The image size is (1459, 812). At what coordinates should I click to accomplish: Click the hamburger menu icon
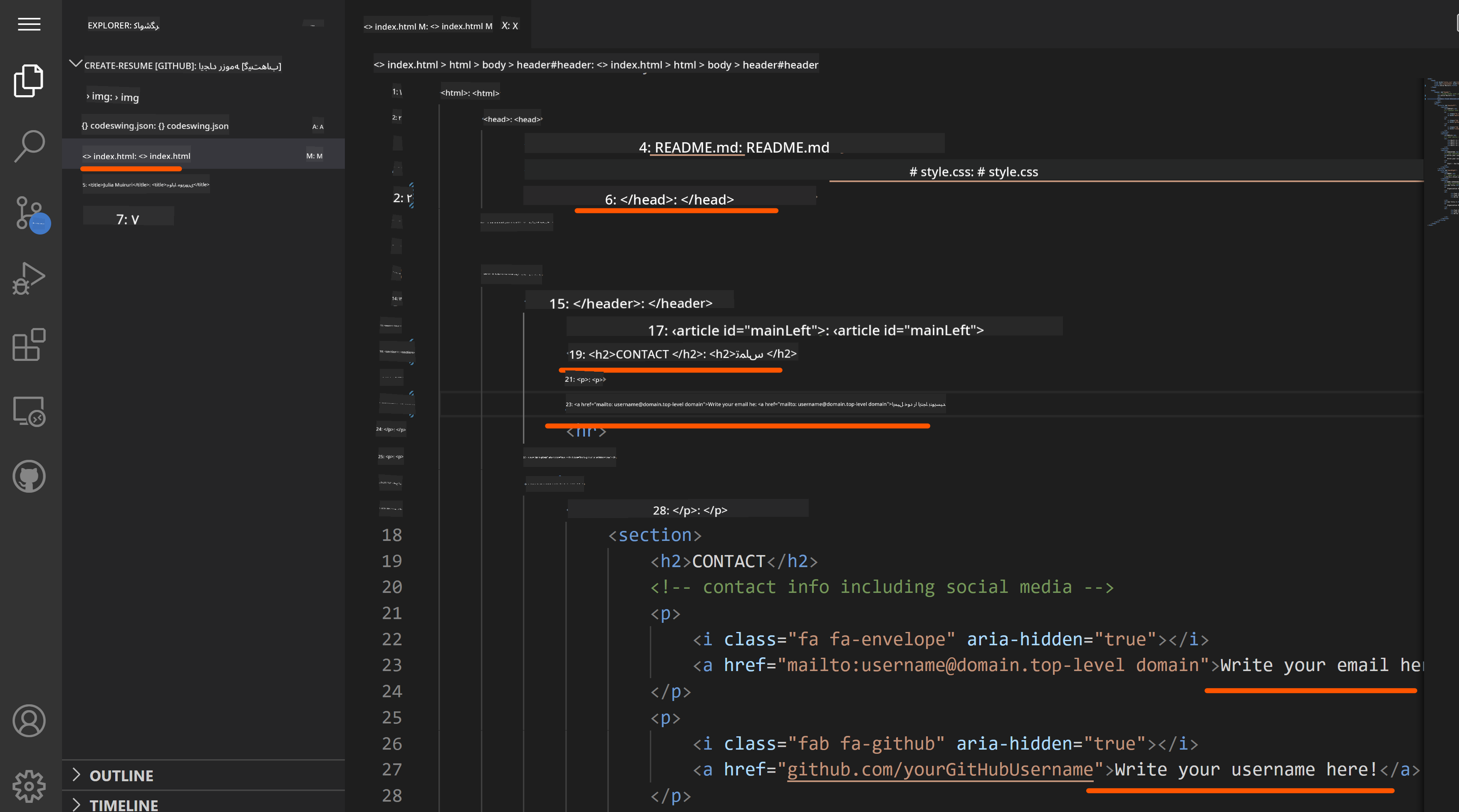[29, 25]
